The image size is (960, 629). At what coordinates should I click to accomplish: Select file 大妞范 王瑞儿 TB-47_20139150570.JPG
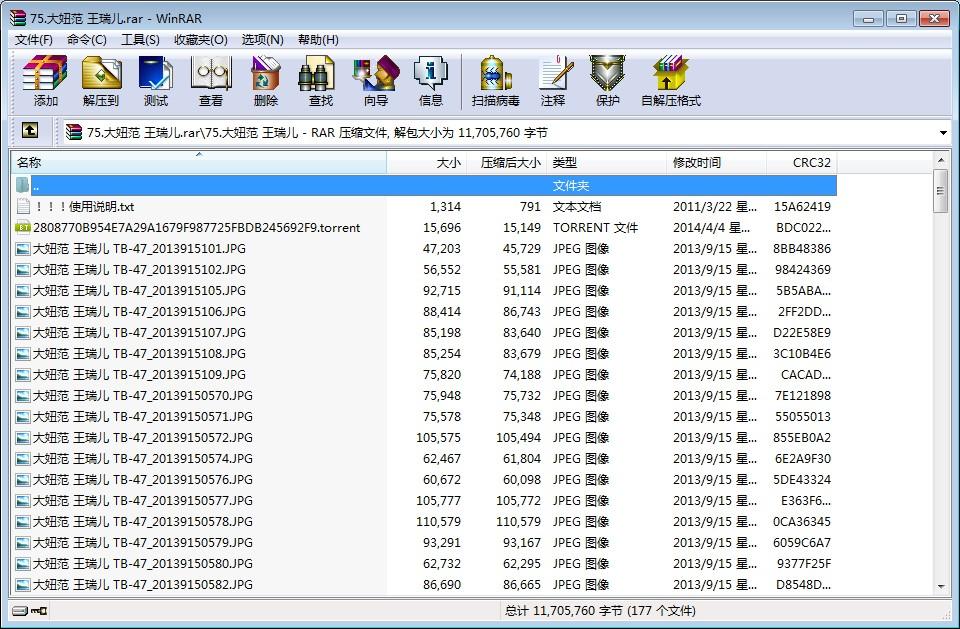click(x=424, y=396)
